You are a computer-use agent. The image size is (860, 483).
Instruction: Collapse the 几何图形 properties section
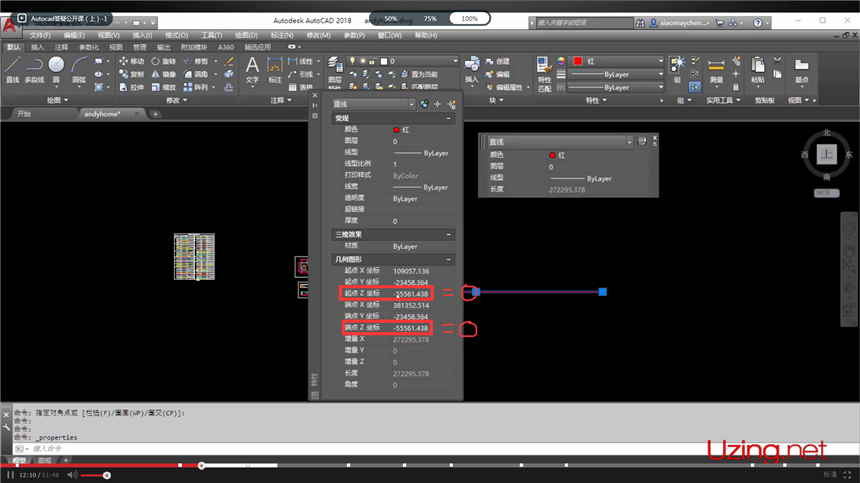(448, 258)
